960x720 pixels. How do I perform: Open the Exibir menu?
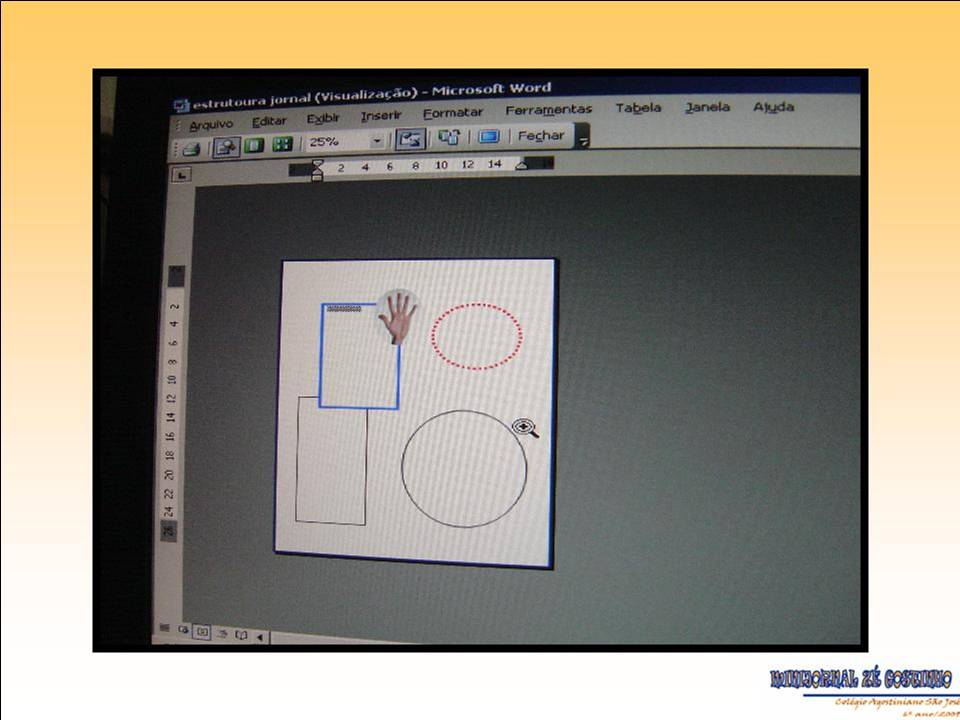(323, 119)
